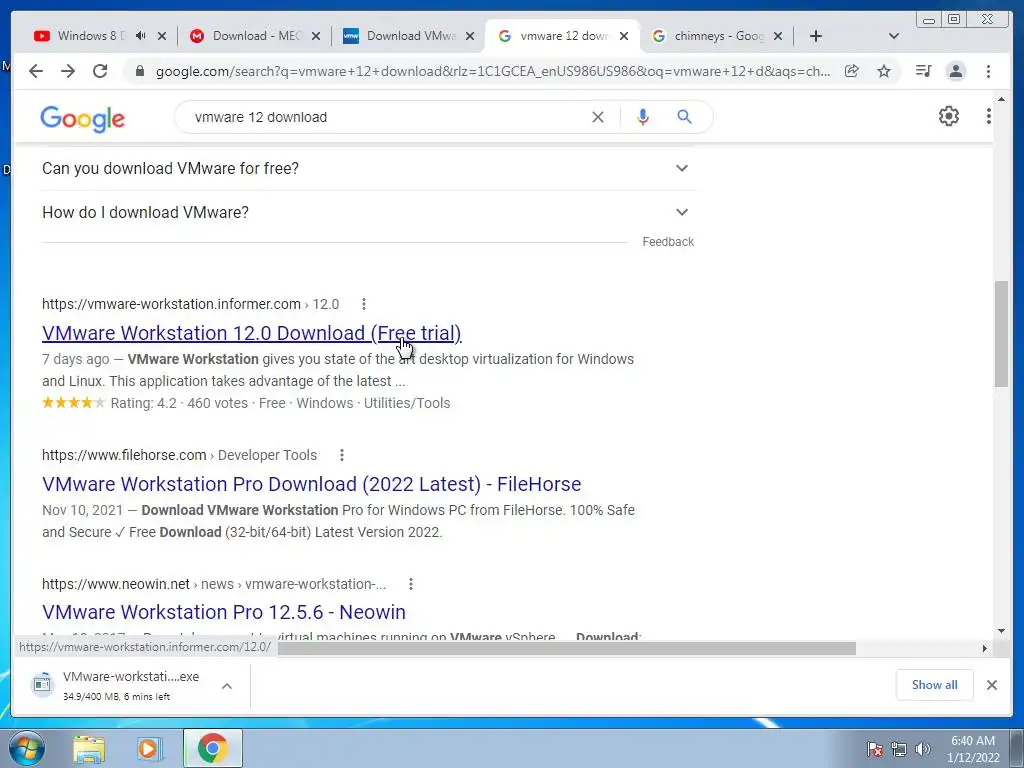Switch to chimneys Google tab
This screenshot has width=1024, height=768.
pos(718,36)
